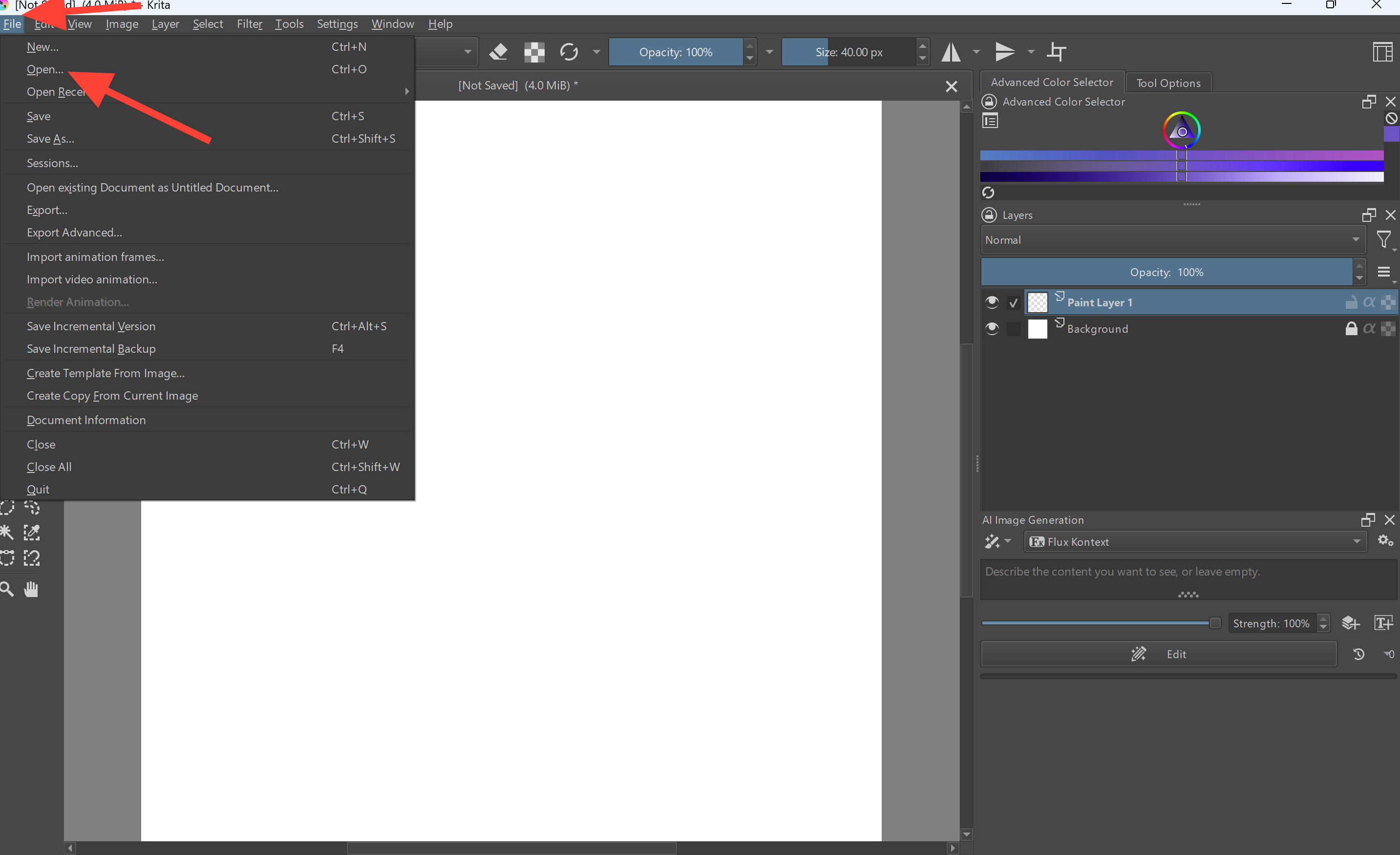1400x855 pixels.
Task: Toggle eraser mode icon in toolbar
Action: 498,52
